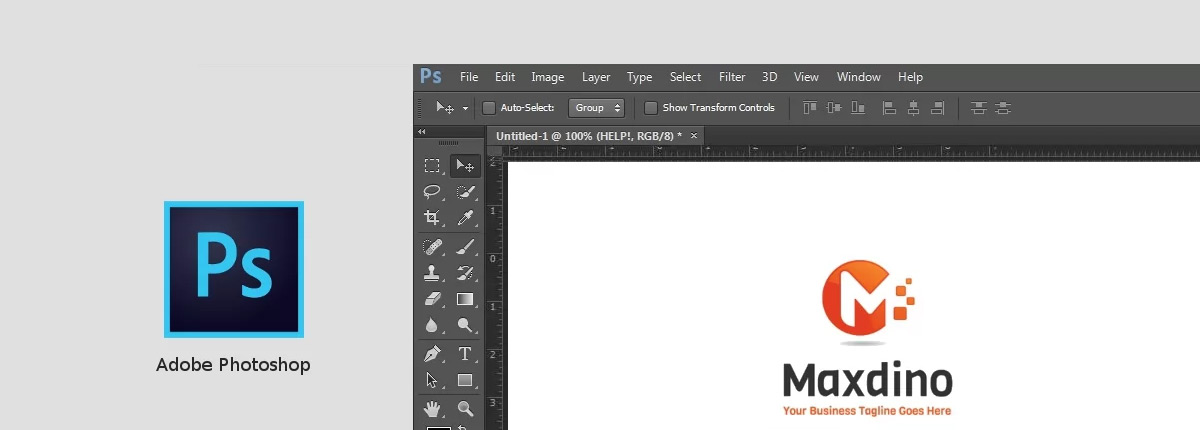Screen dimensions: 1200x430
Task: Collapse the tools panel with double arrows
Action: [x=421, y=132]
